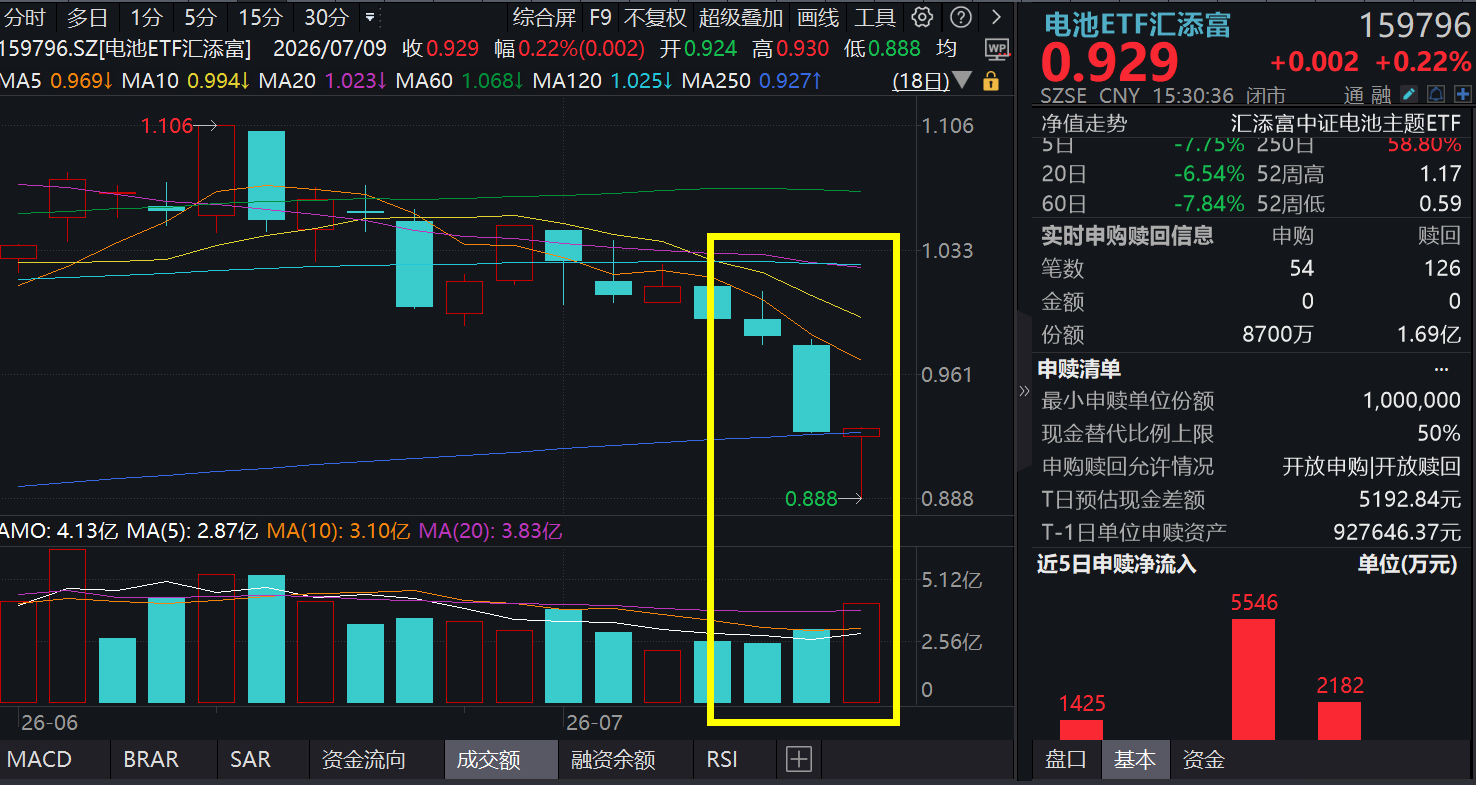Switch the chart to the 分时 view

26,17
